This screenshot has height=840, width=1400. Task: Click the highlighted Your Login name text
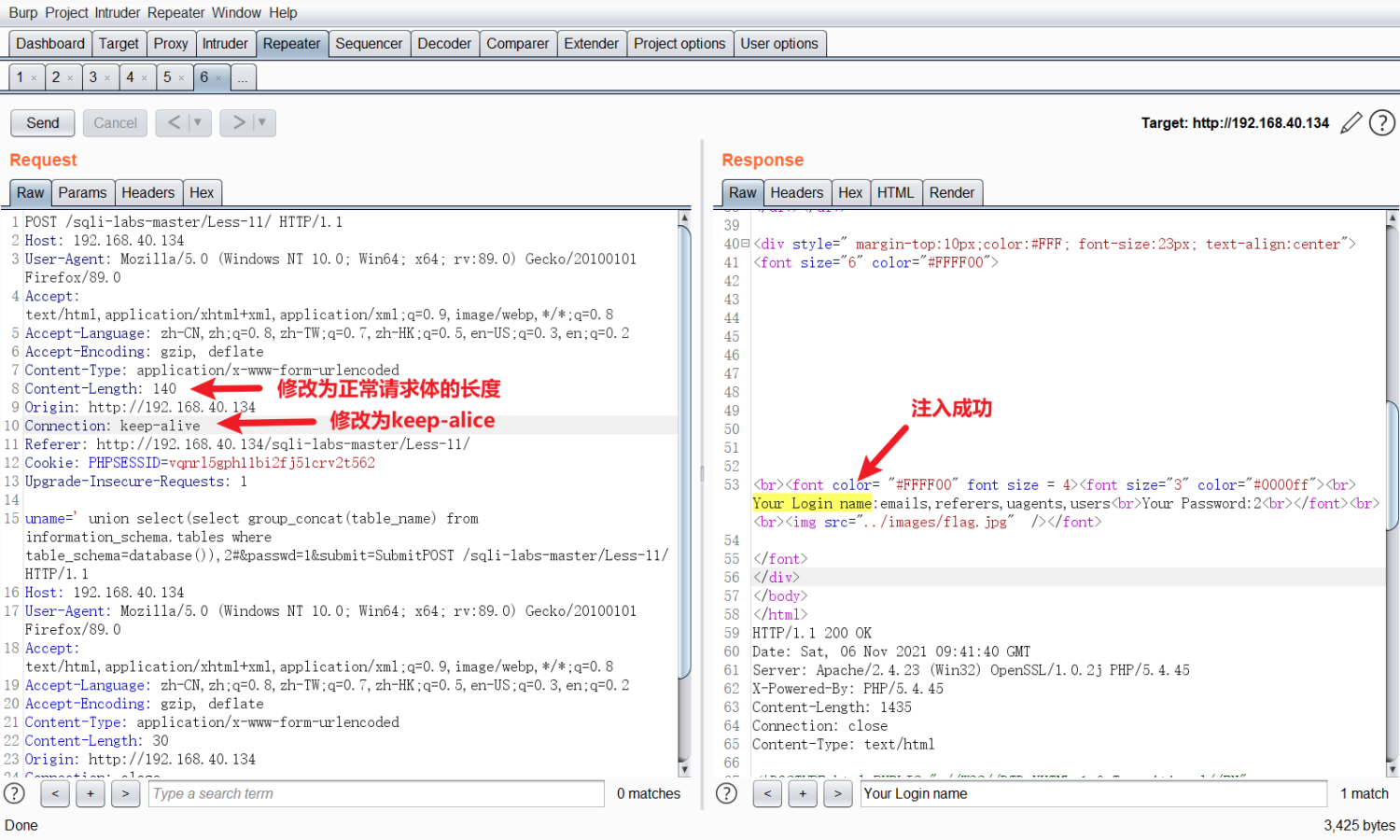pos(812,503)
